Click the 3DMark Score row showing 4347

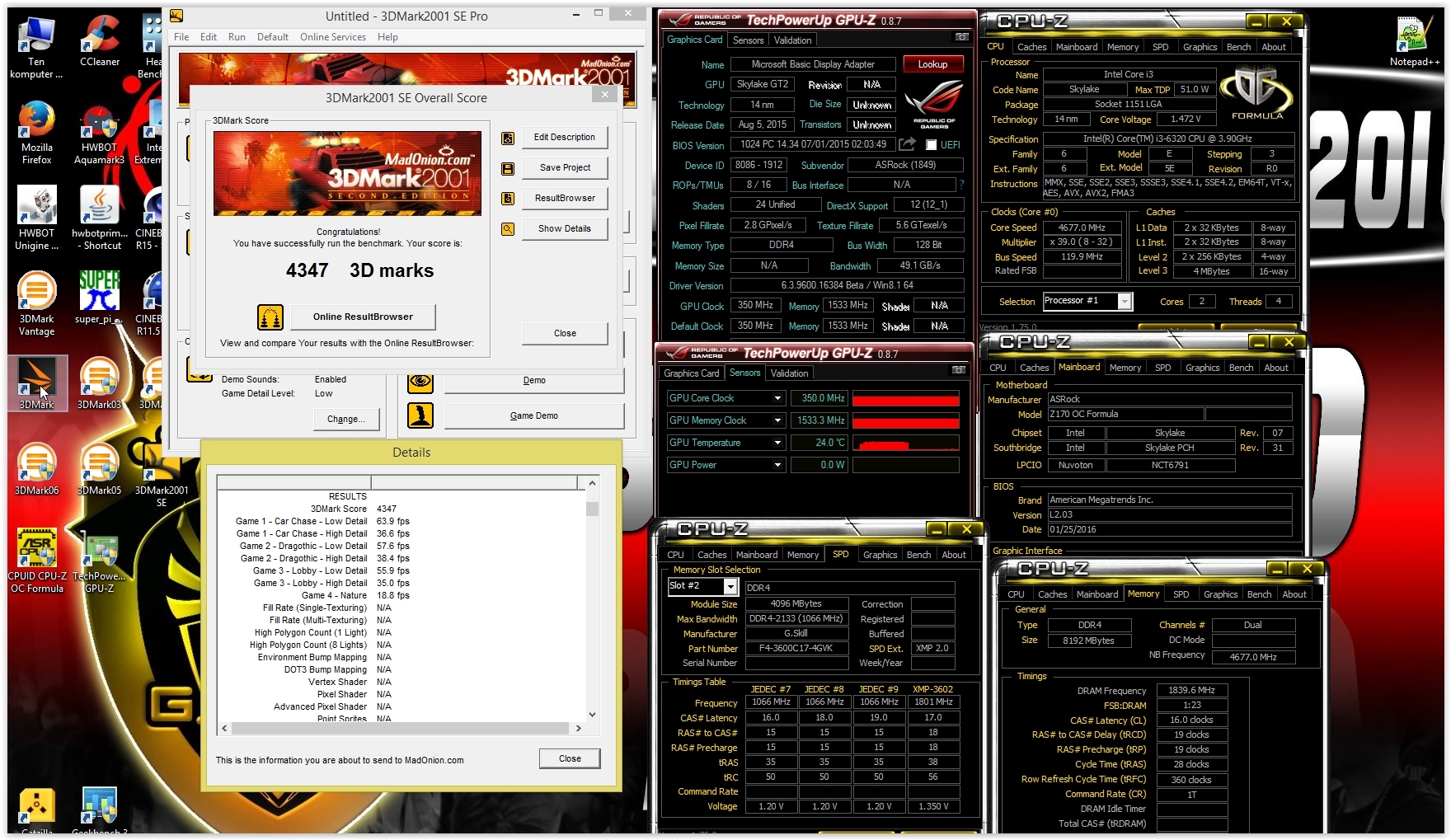tap(401, 509)
